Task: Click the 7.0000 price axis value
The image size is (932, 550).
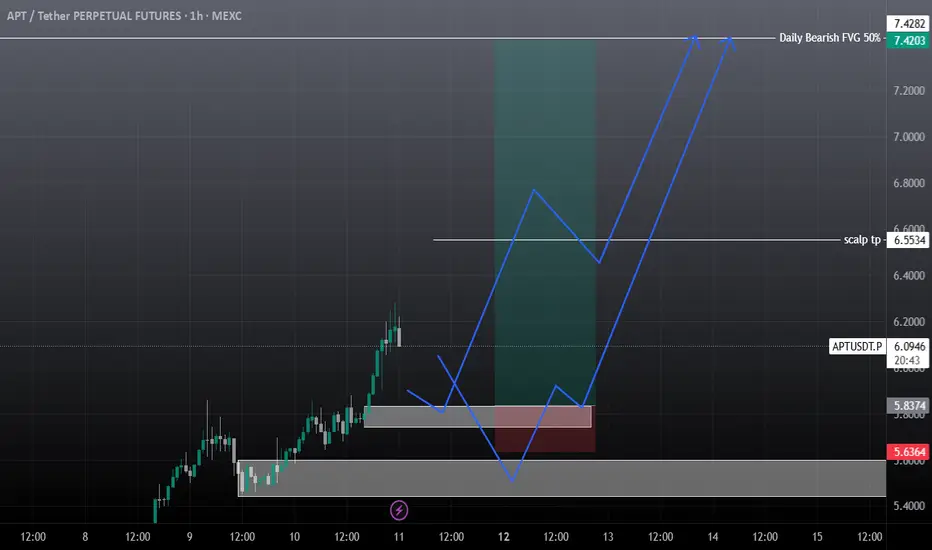Action: click(909, 137)
